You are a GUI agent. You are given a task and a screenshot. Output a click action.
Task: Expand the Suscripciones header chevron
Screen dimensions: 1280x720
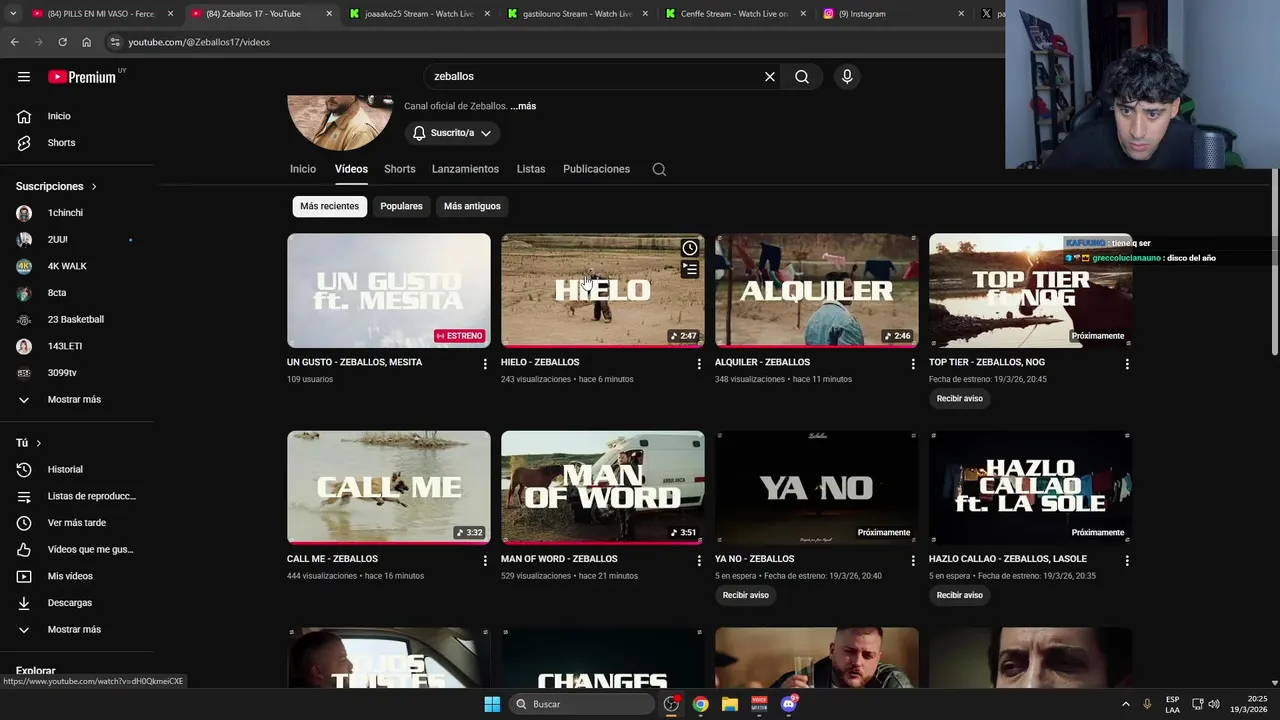pos(94,187)
